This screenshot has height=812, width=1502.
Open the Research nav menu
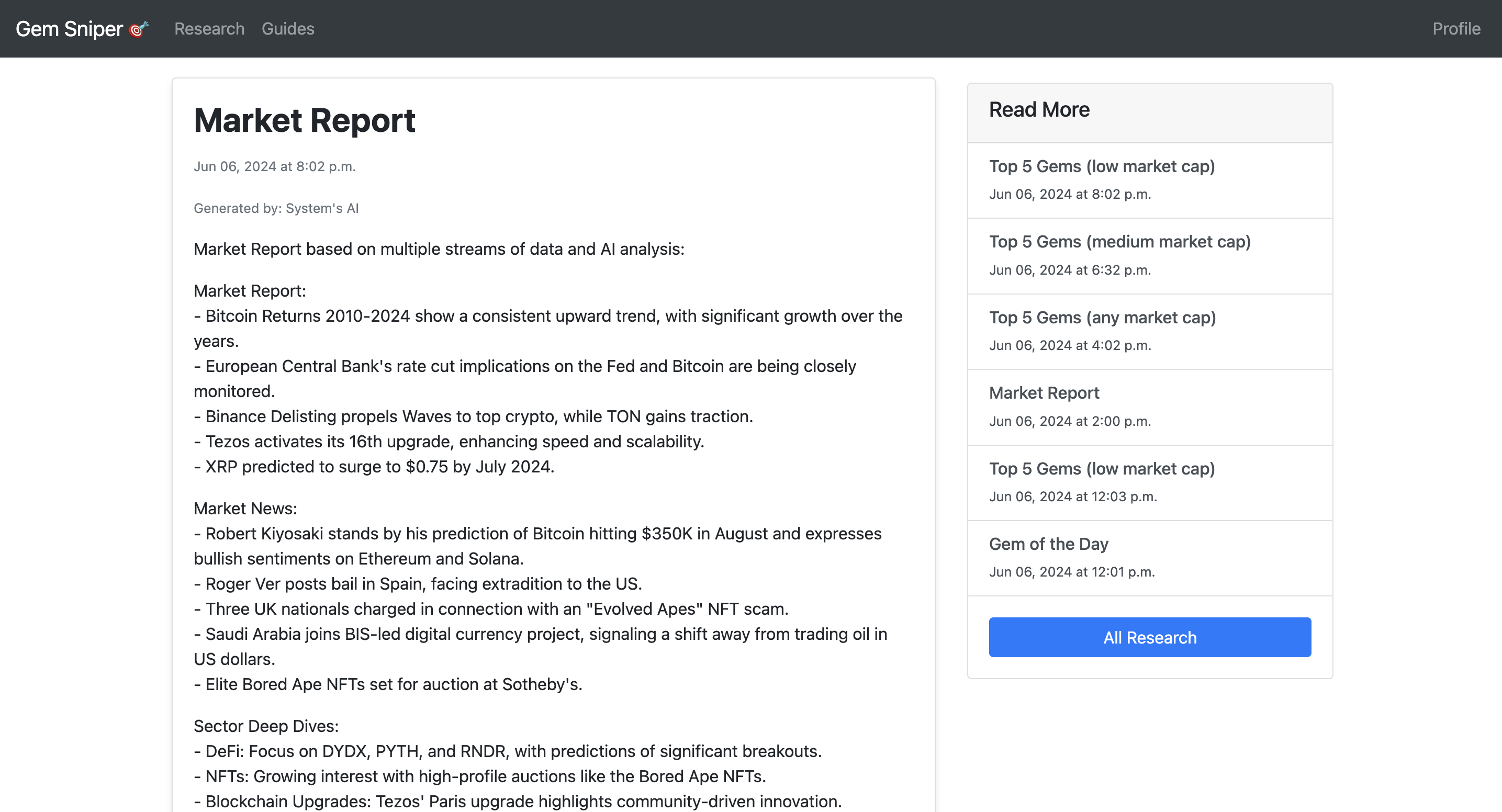(209, 29)
